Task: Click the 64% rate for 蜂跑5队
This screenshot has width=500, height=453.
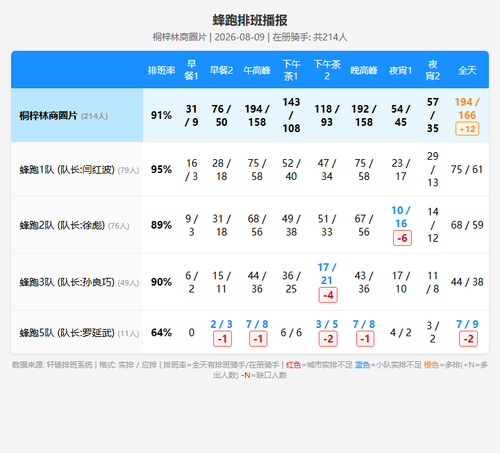Action: 161,332
